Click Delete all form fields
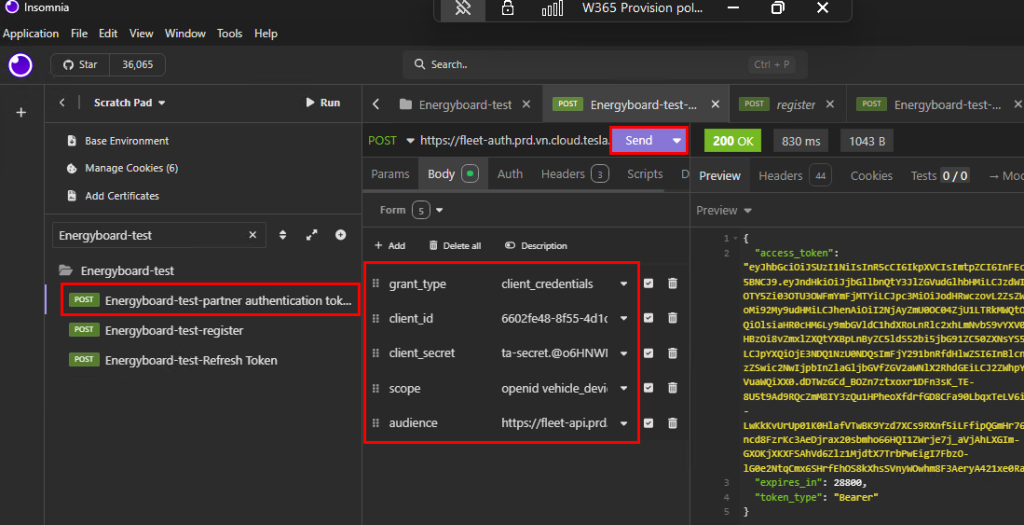 tap(455, 246)
